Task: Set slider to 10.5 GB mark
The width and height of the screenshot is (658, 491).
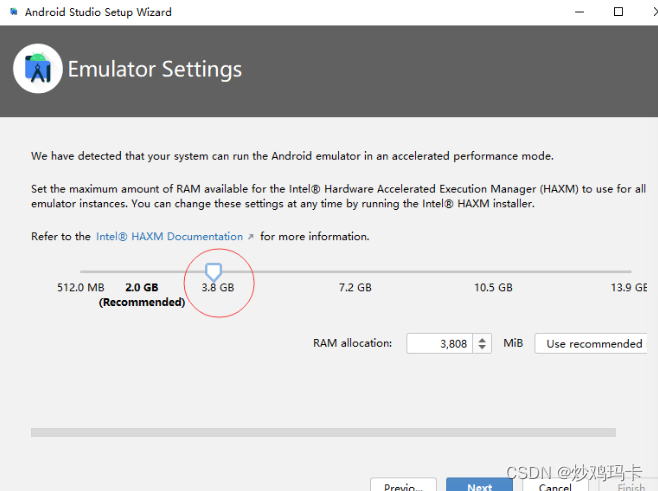Action: point(493,287)
